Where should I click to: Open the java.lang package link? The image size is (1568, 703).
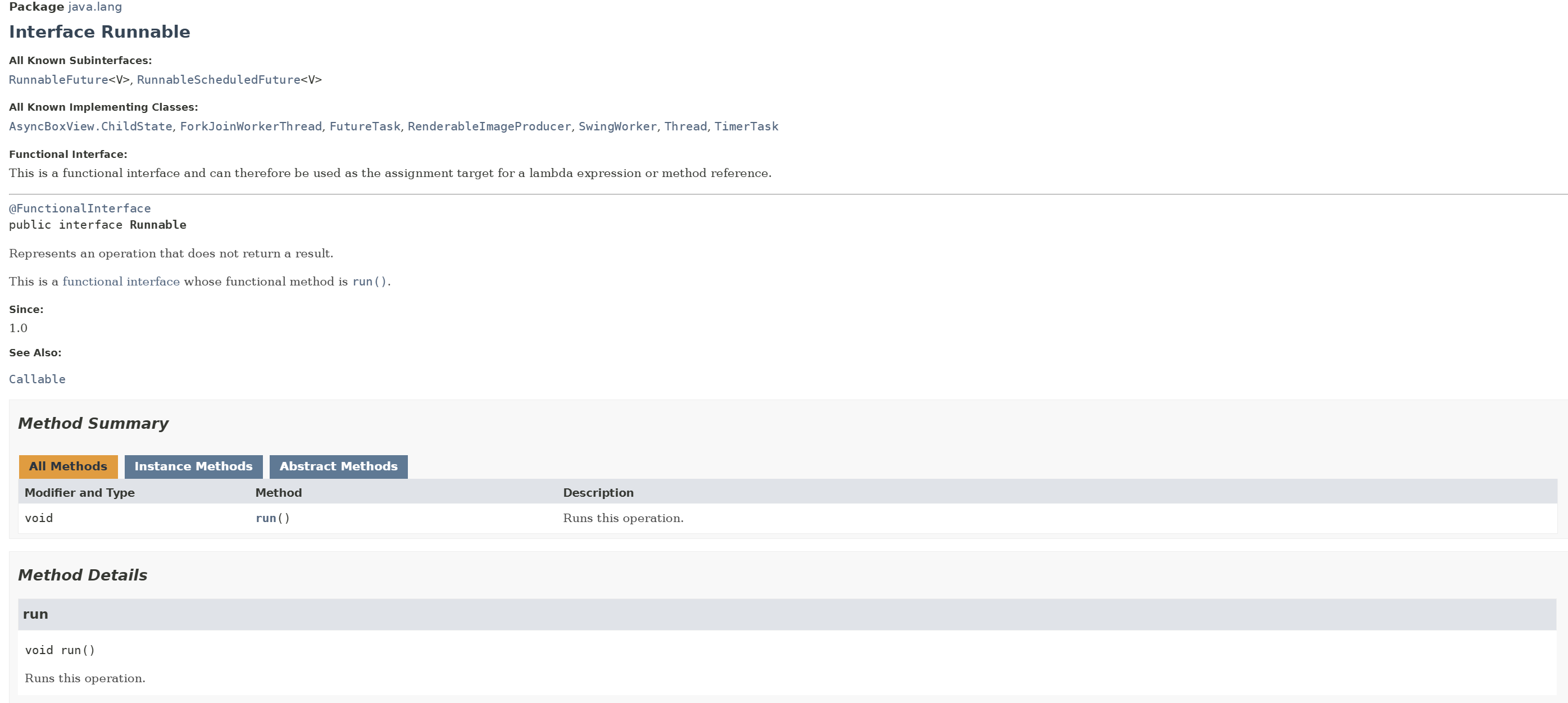tap(95, 7)
